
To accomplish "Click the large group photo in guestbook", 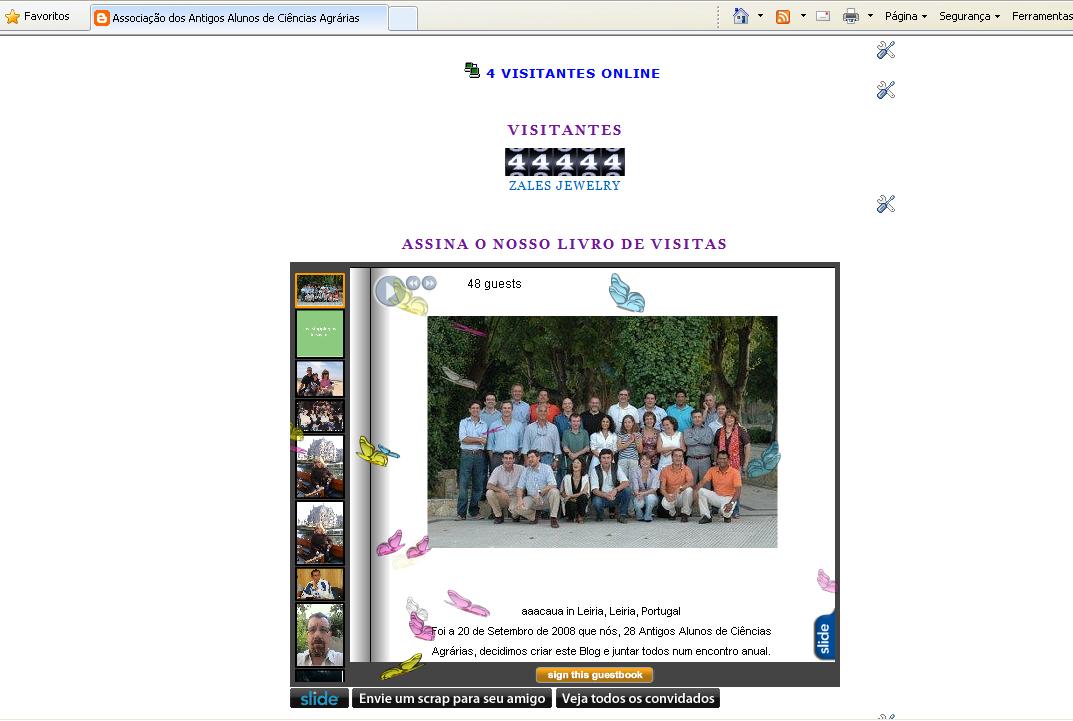I will coord(602,432).
